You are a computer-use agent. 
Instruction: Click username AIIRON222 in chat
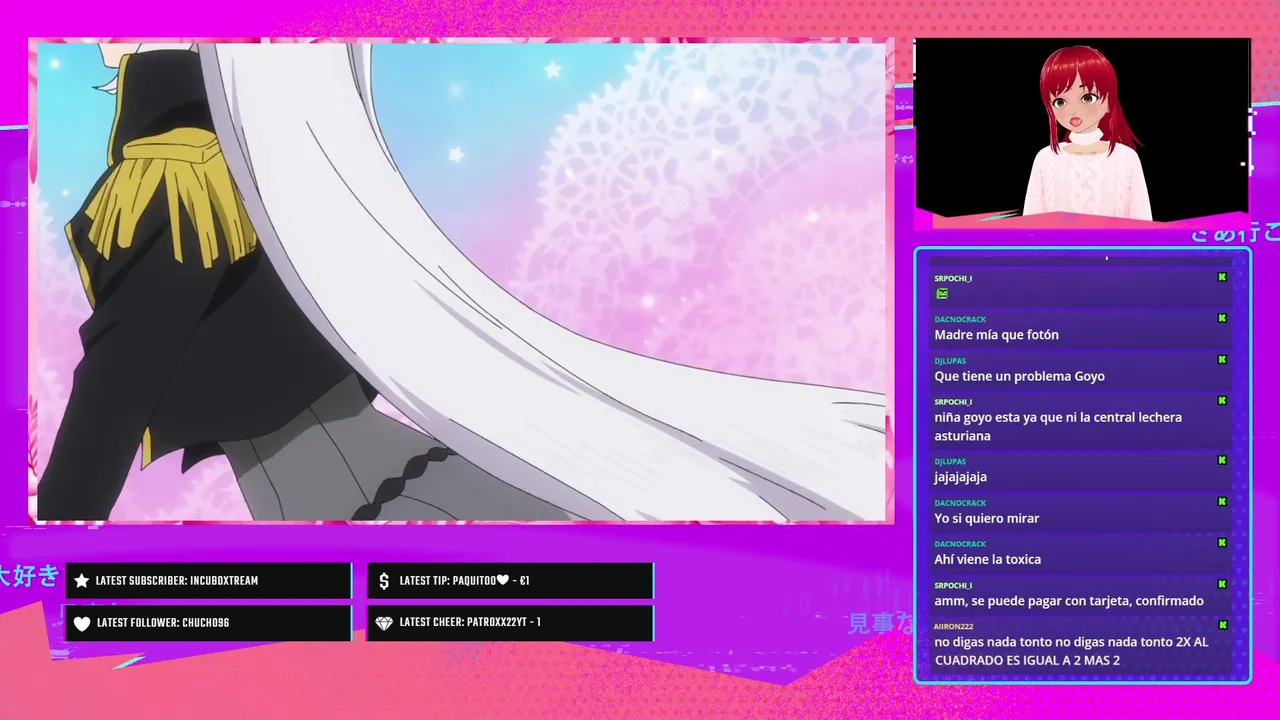click(x=954, y=626)
